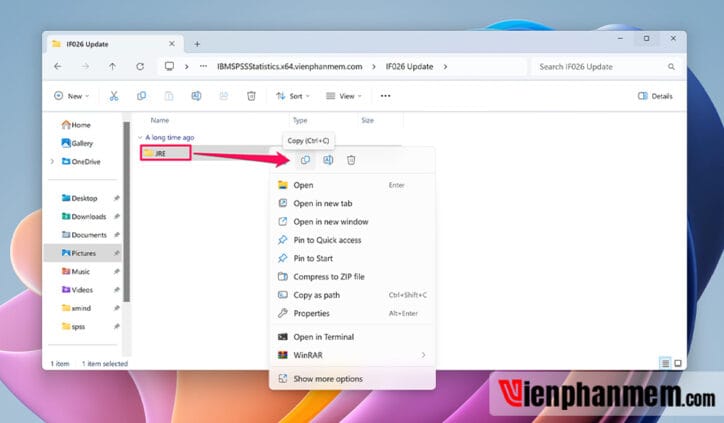Expand the WinRAR submenu arrow

pyautogui.click(x=423, y=355)
